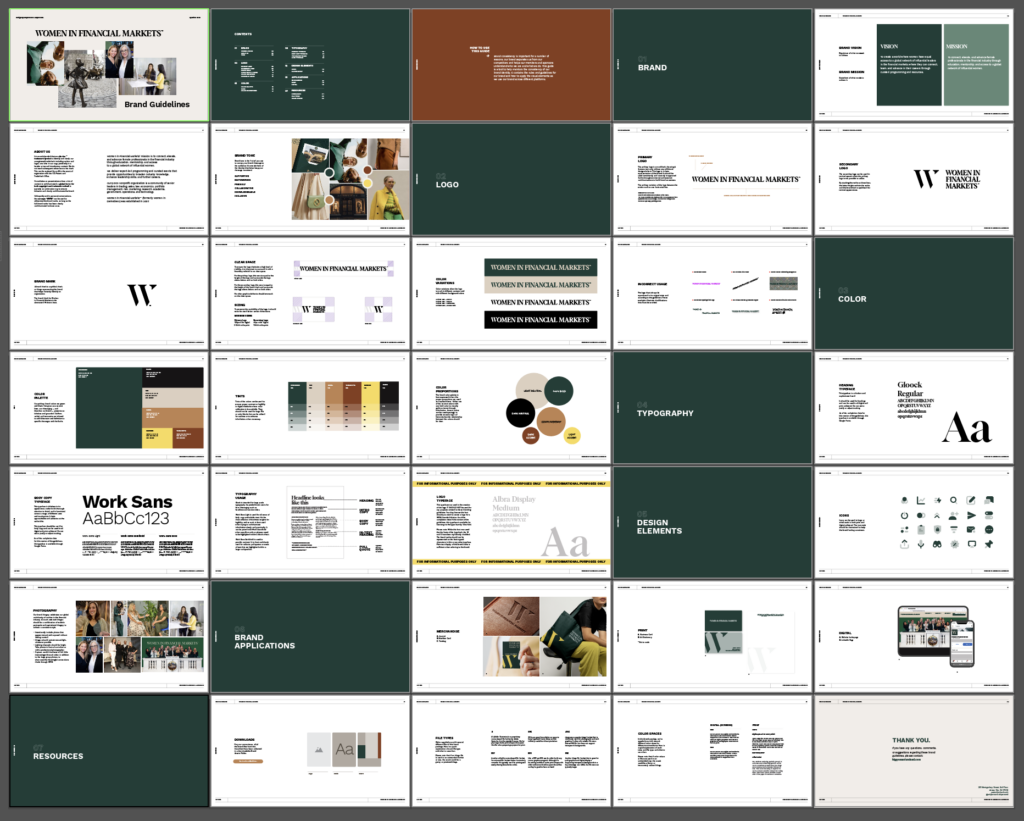Open the Color Spaces text slide

pos(712,750)
